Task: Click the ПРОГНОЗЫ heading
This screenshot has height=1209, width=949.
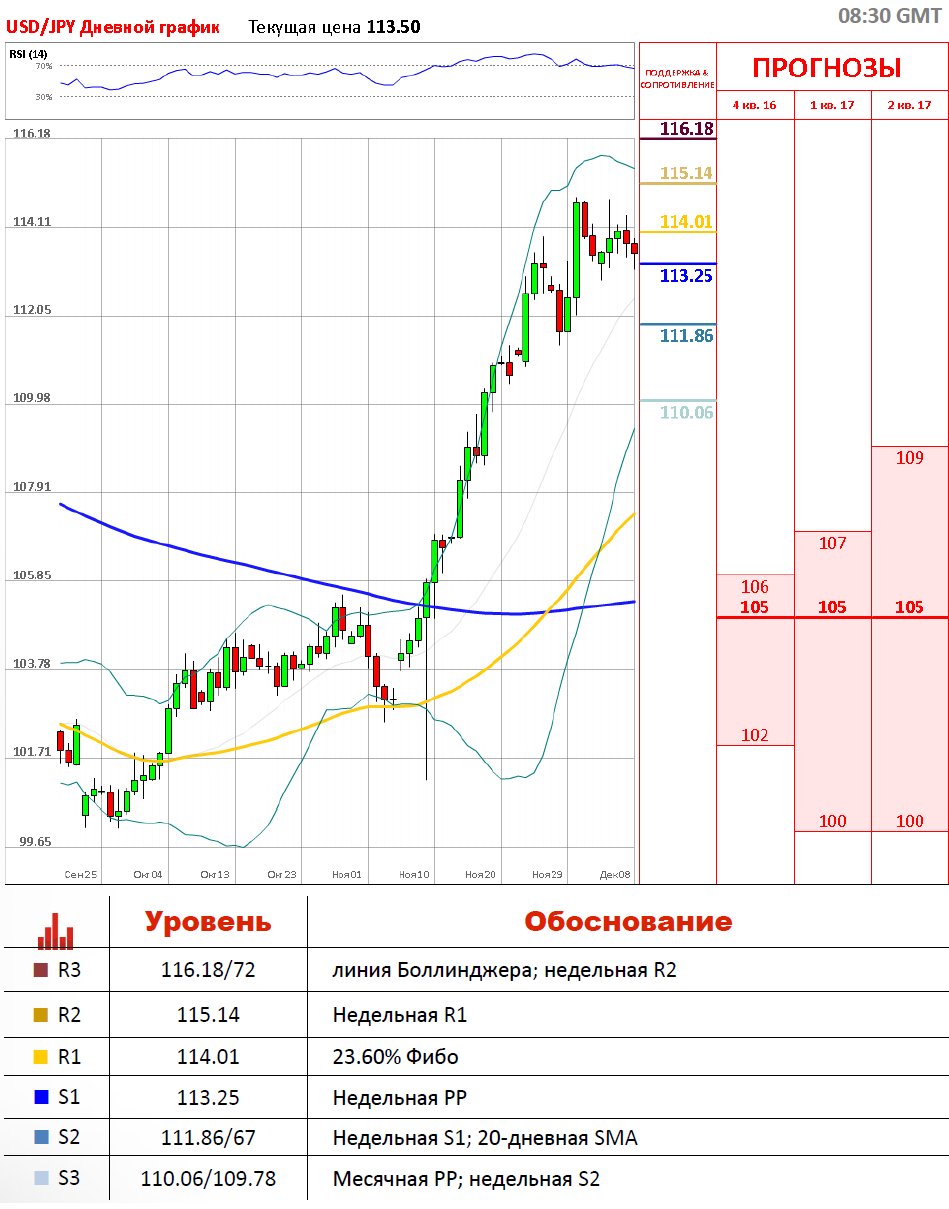Action: pyautogui.click(x=827, y=68)
